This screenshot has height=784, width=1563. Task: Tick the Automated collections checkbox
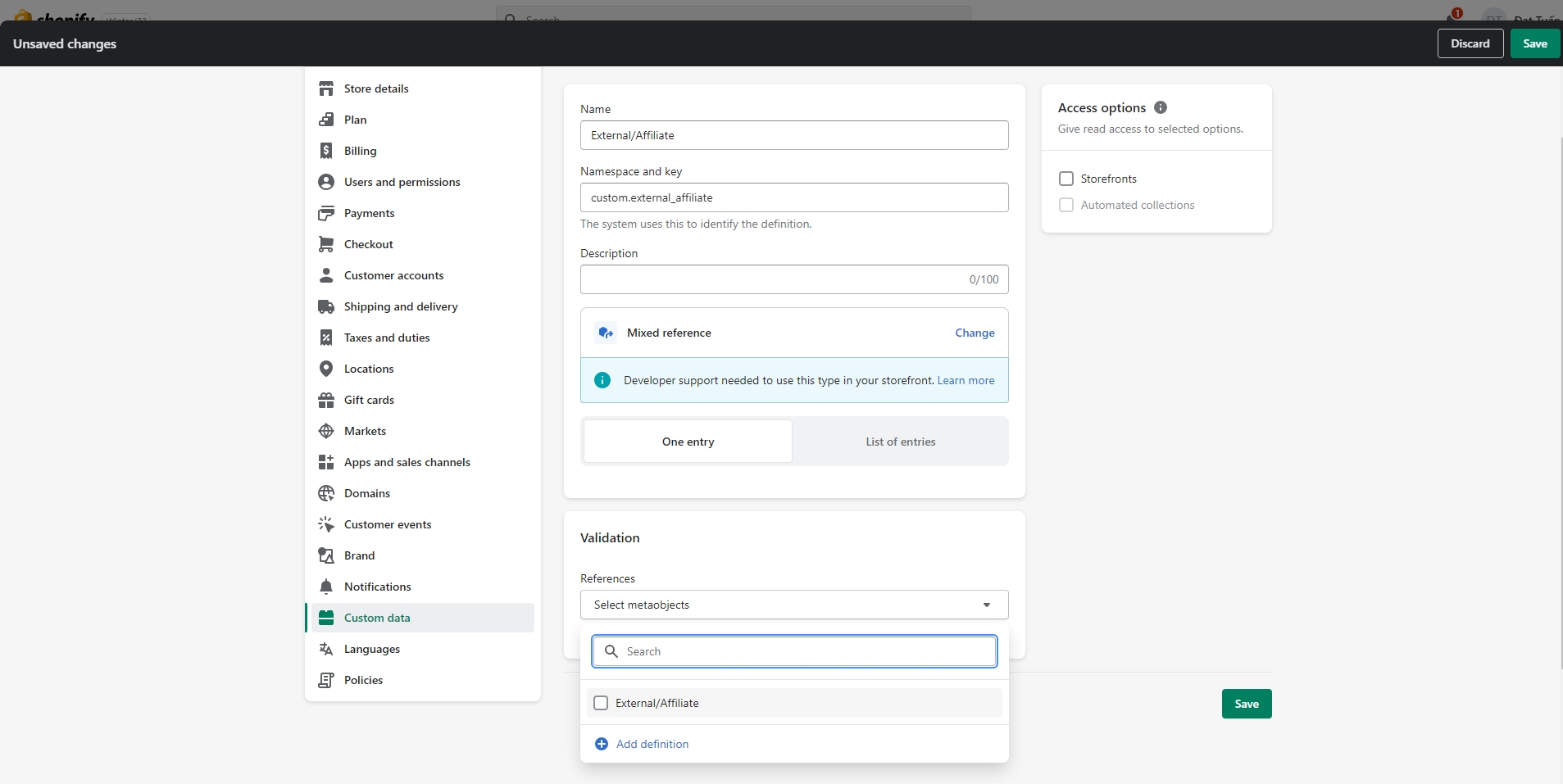click(1066, 205)
